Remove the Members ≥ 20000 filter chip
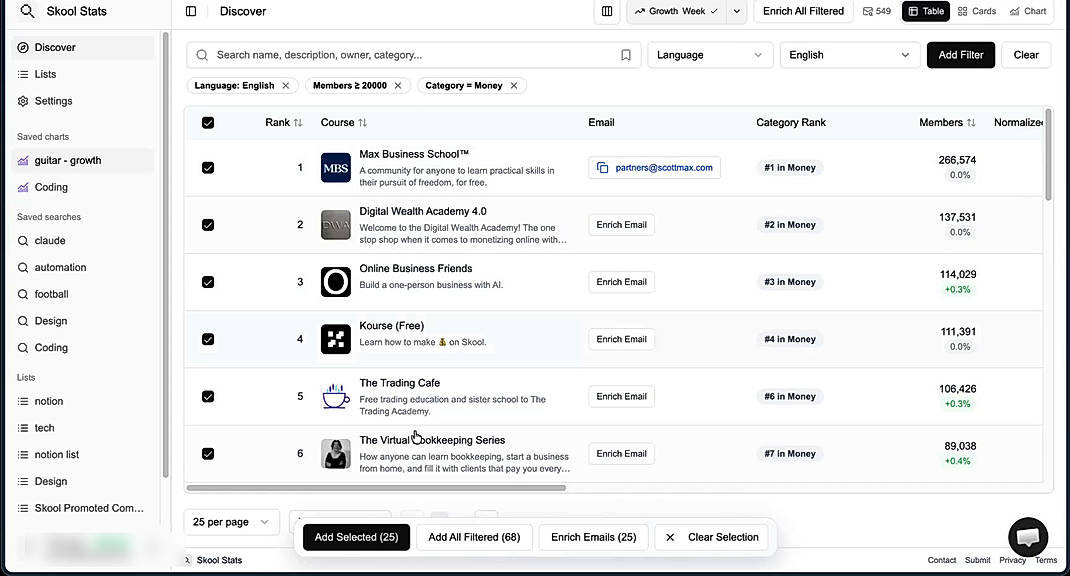 click(398, 86)
